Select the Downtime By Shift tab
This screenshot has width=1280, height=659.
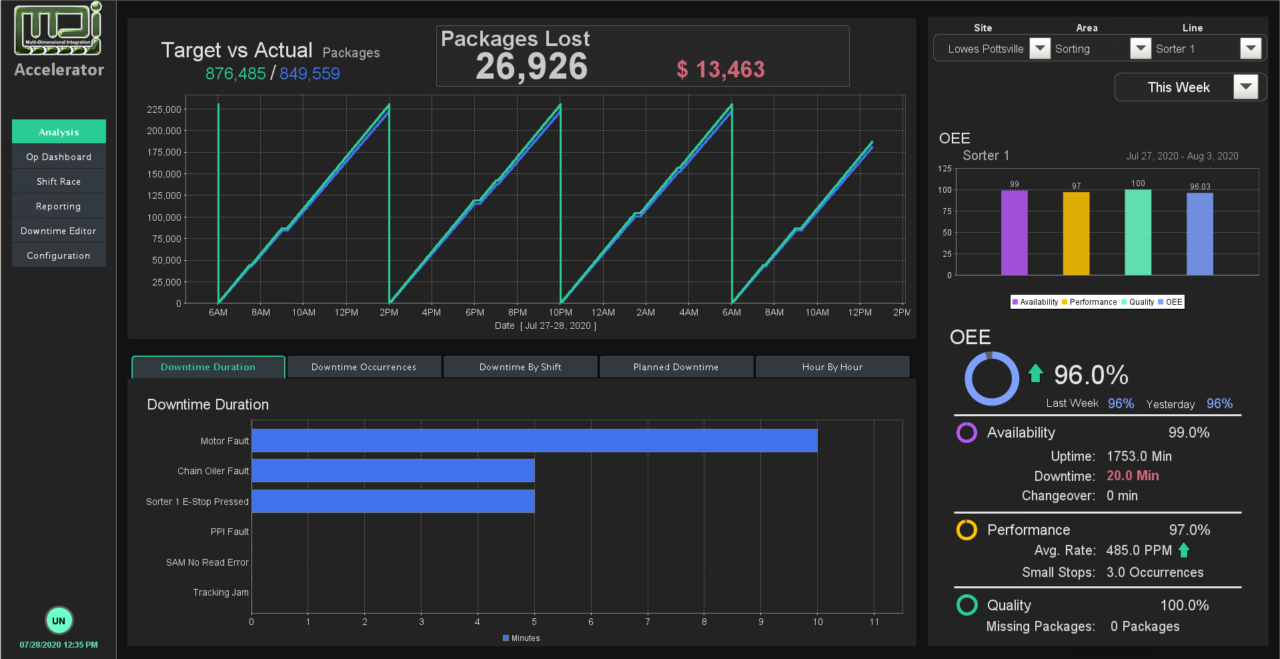pos(520,367)
